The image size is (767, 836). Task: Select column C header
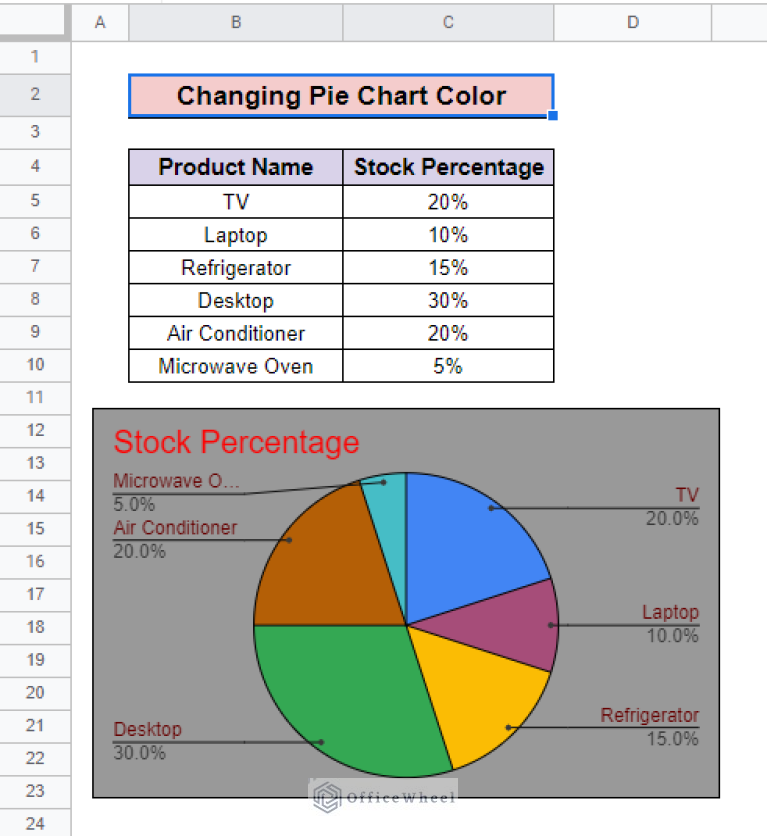coord(448,22)
